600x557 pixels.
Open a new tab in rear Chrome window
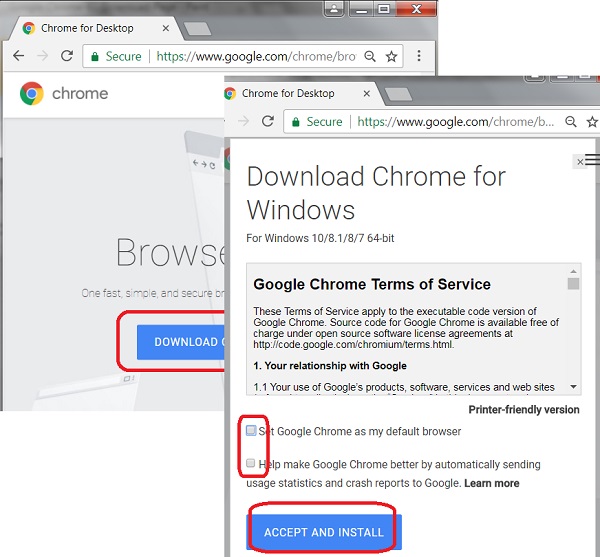coord(197,29)
